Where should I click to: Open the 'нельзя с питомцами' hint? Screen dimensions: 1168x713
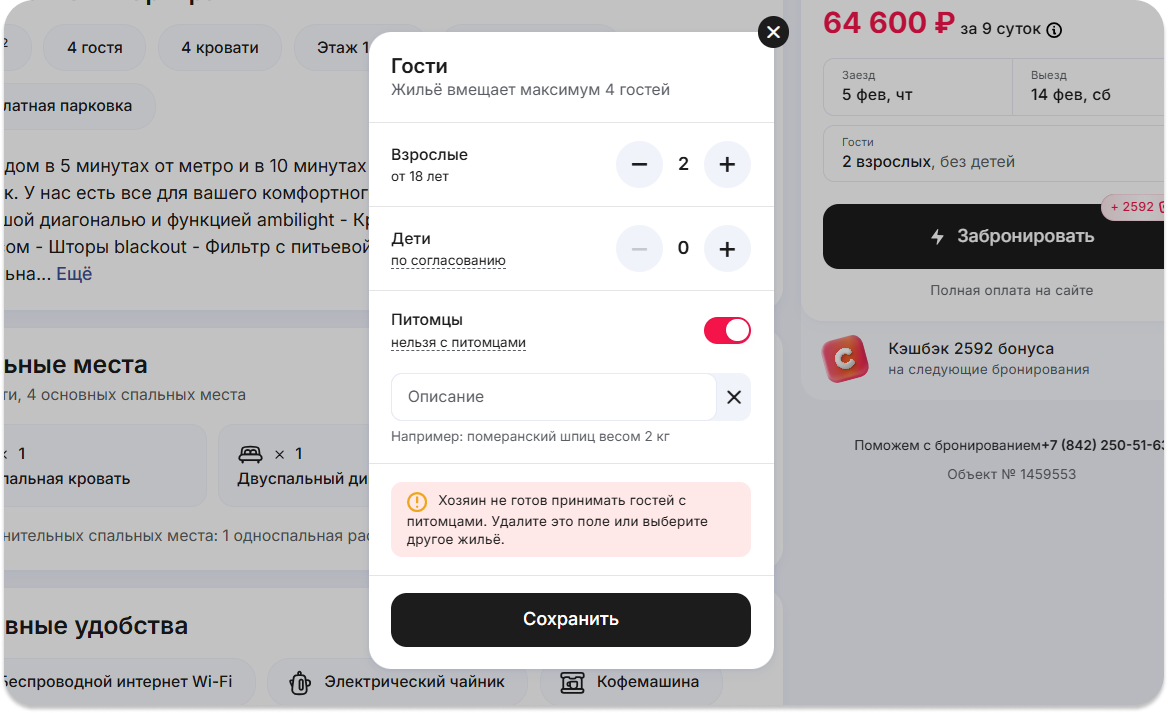click(458, 343)
